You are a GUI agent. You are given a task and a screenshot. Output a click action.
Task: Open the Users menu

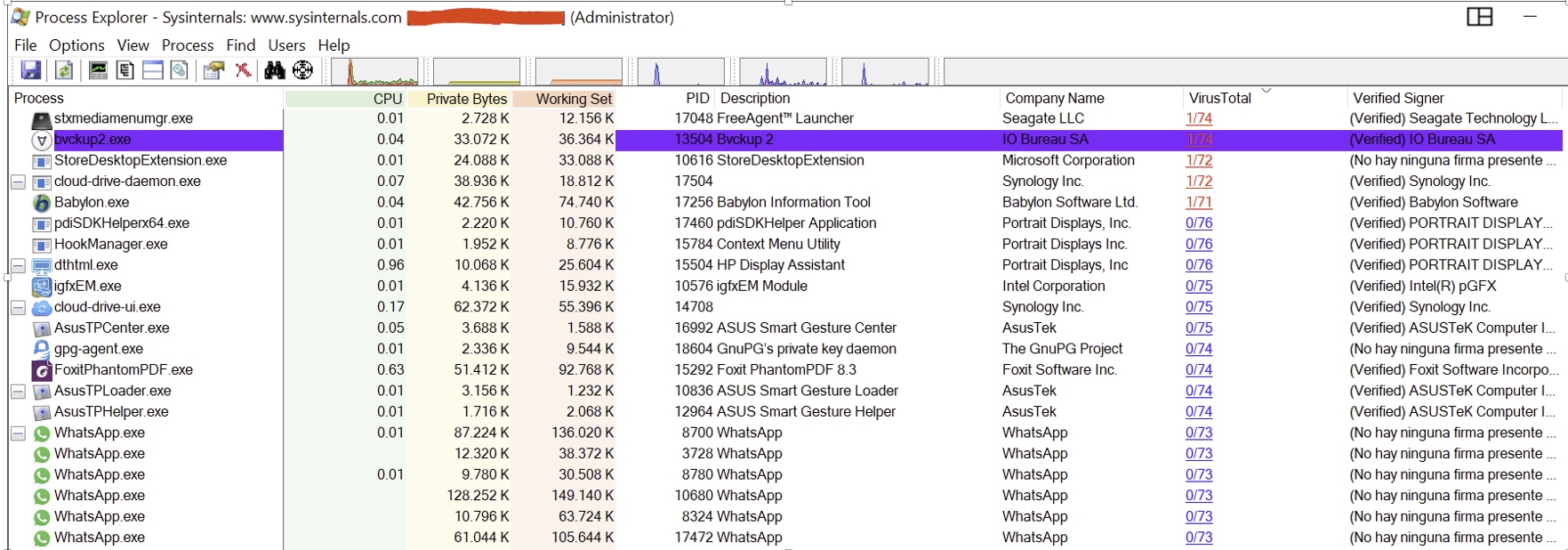[286, 44]
